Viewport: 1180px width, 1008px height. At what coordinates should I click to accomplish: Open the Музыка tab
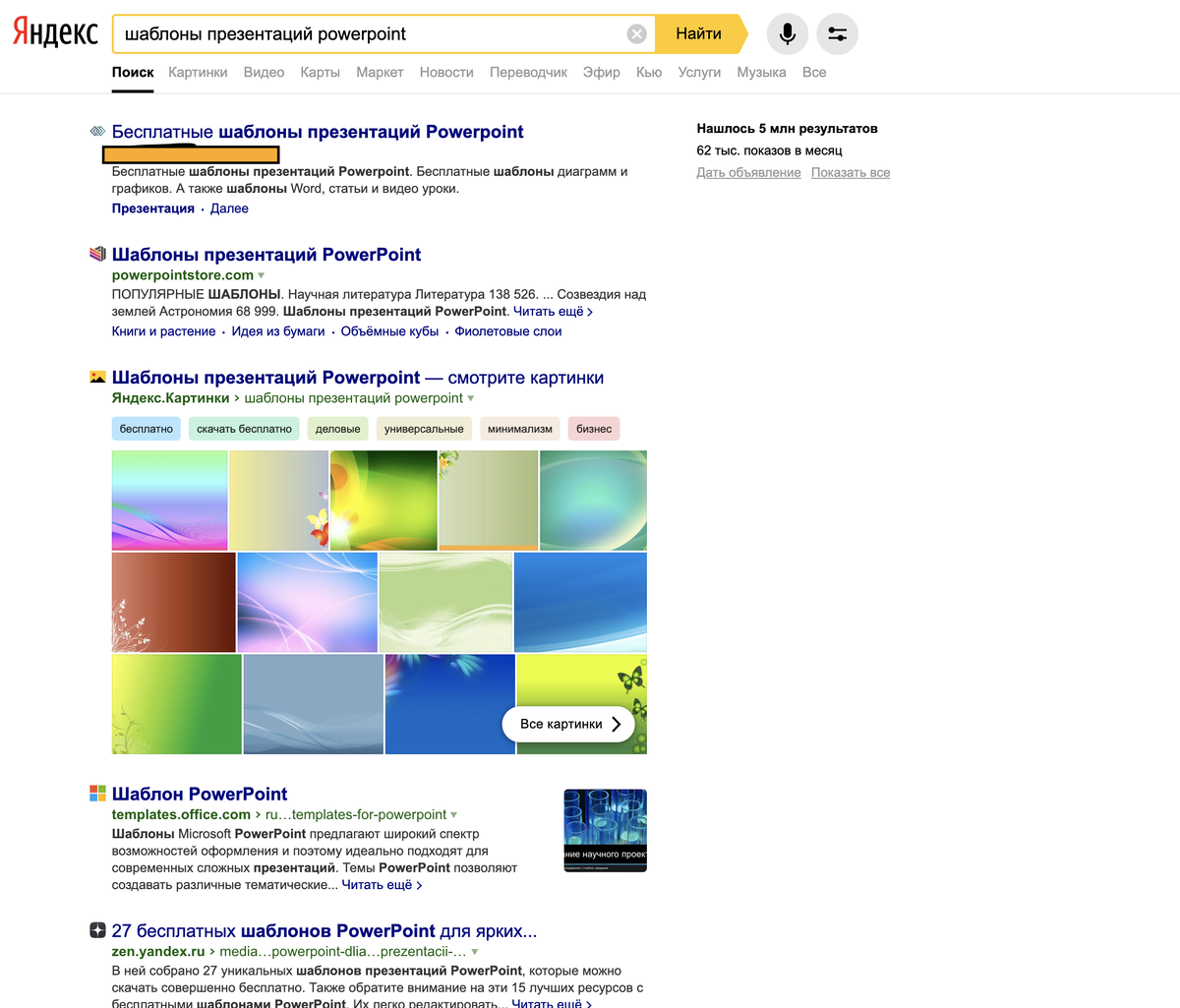pyautogui.click(x=761, y=73)
